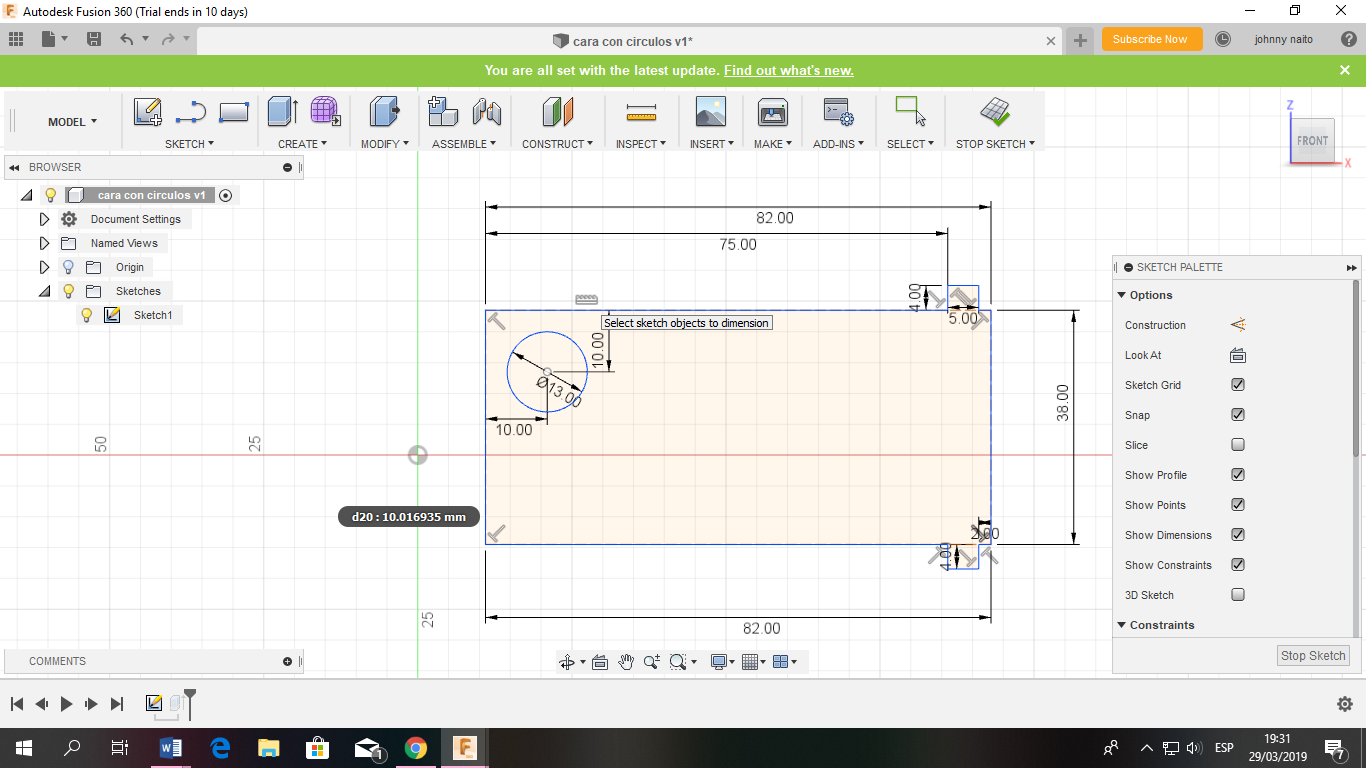Enable the Slice checkbox
Viewport: 1366px width, 768px height.
1238,445
